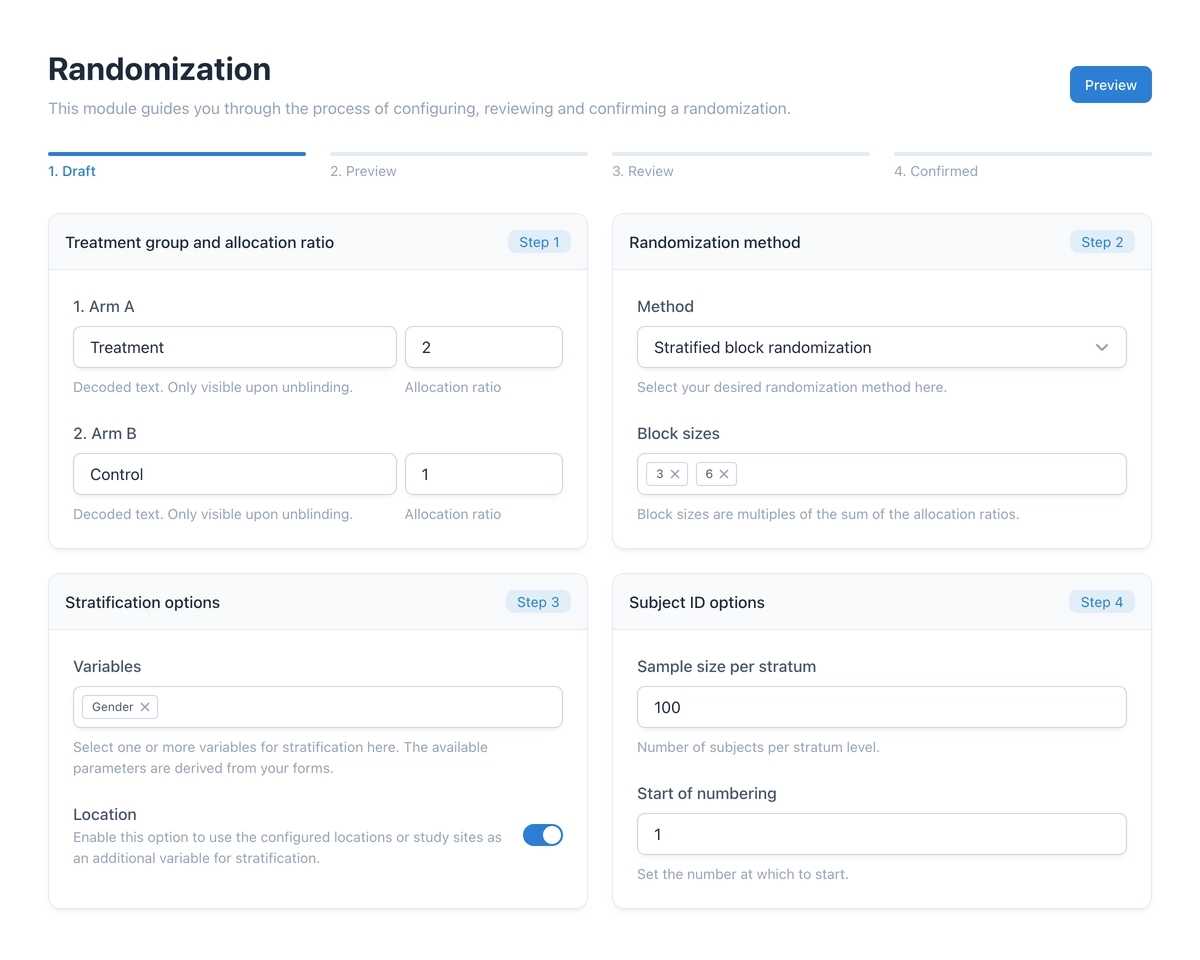Click the Draft progress bar

177,155
